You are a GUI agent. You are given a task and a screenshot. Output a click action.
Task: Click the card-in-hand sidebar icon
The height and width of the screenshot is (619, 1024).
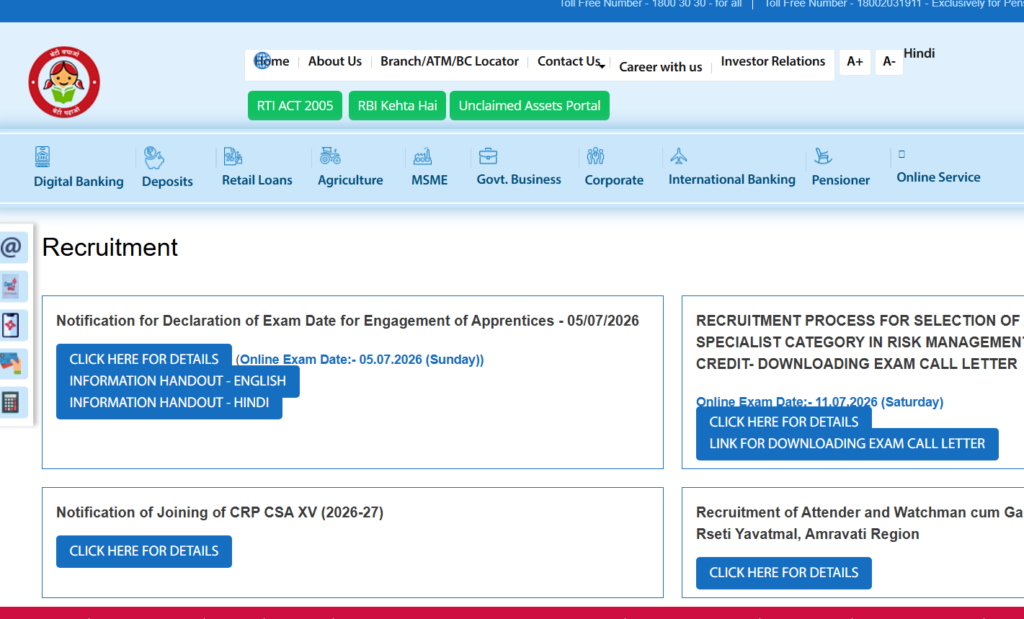click(x=12, y=363)
